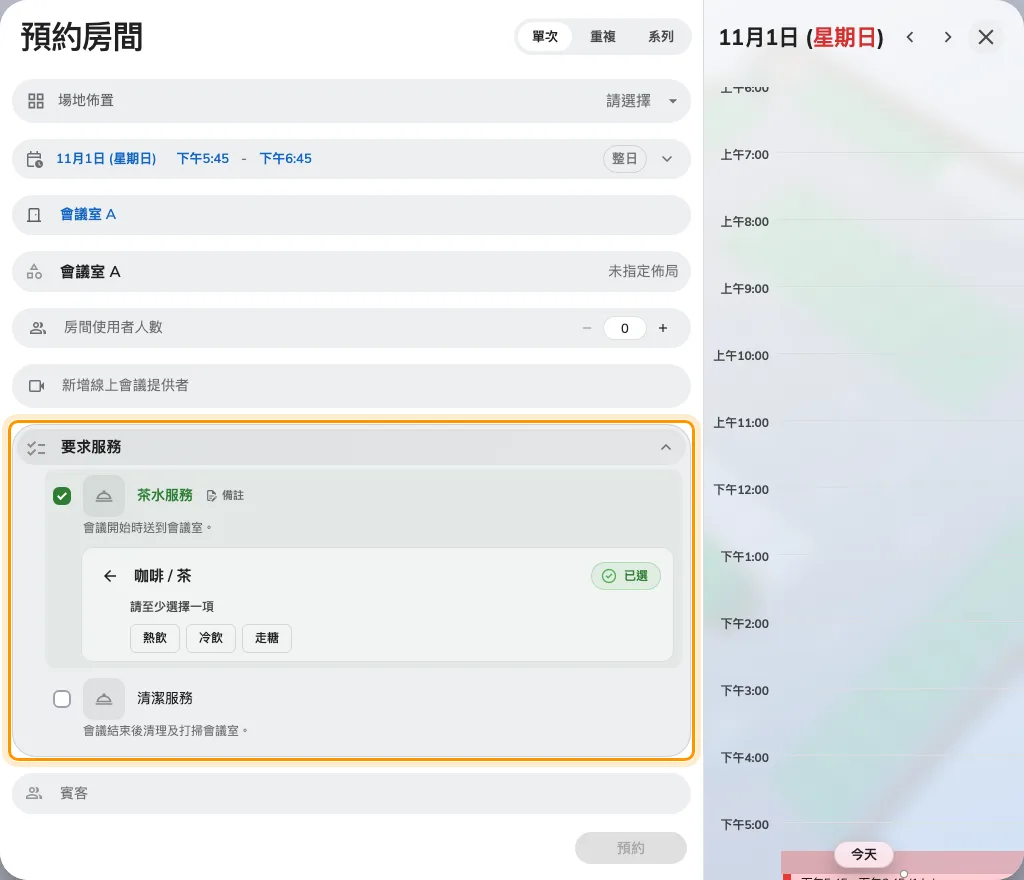Click the video camera icon
The height and width of the screenshot is (880, 1024).
point(37,386)
